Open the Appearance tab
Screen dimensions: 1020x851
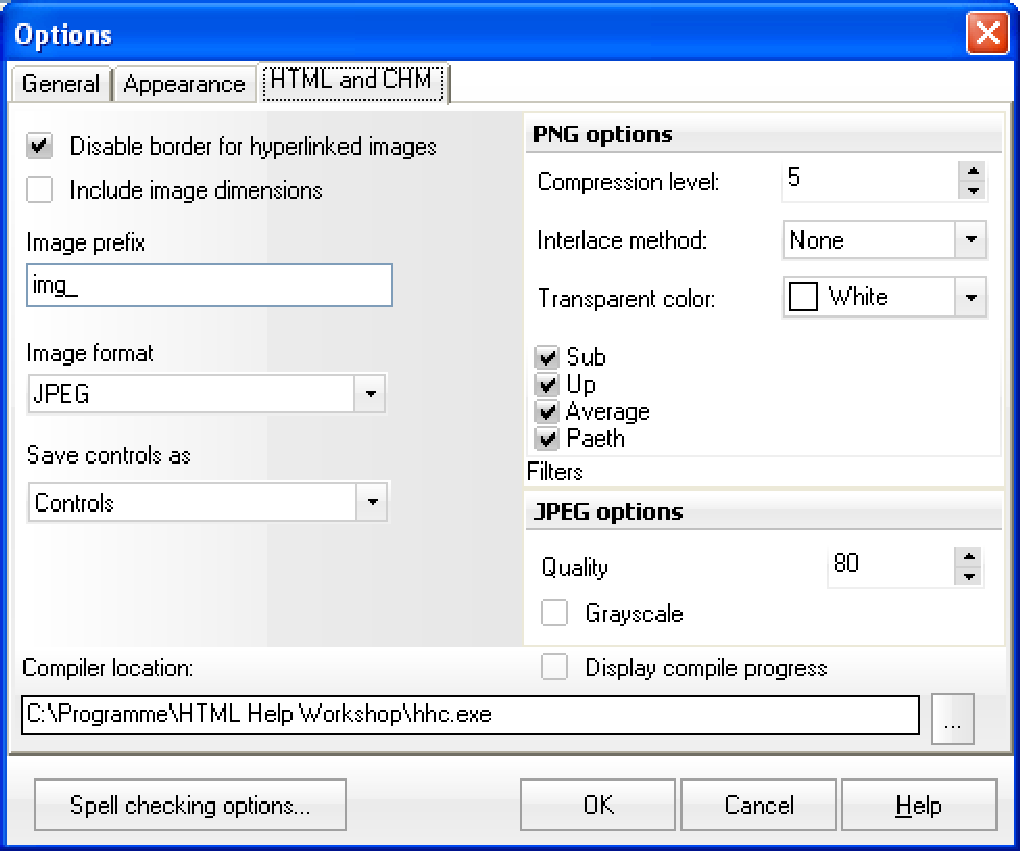[184, 84]
